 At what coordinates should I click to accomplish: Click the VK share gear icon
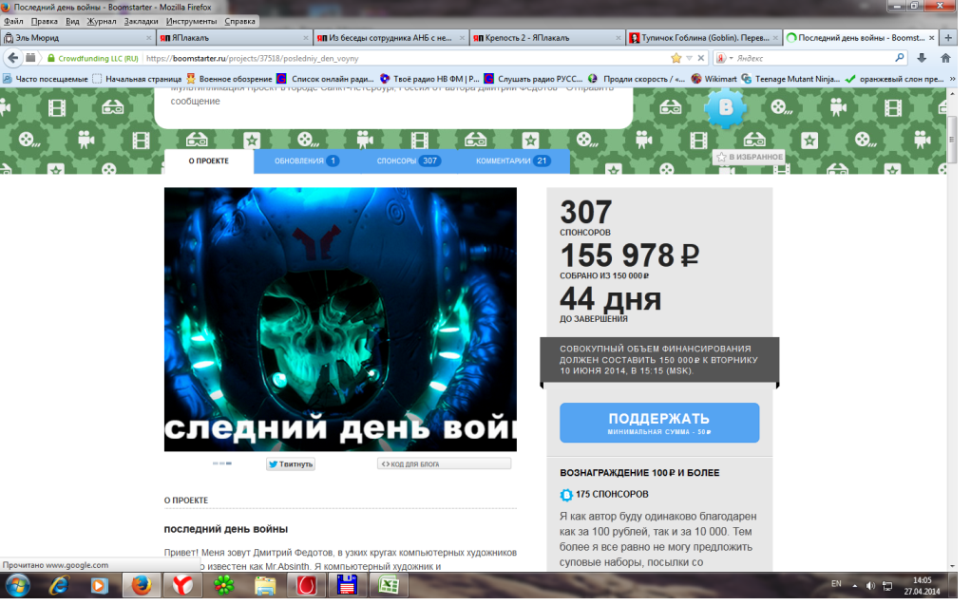725,108
